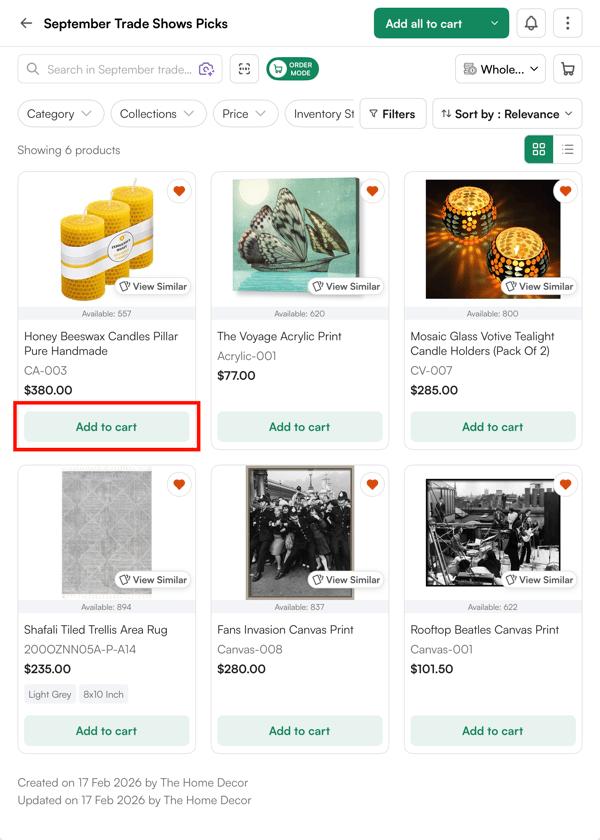Open the Collections filter
The height and width of the screenshot is (840, 600).
pyautogui.click(x=158, y=114)
